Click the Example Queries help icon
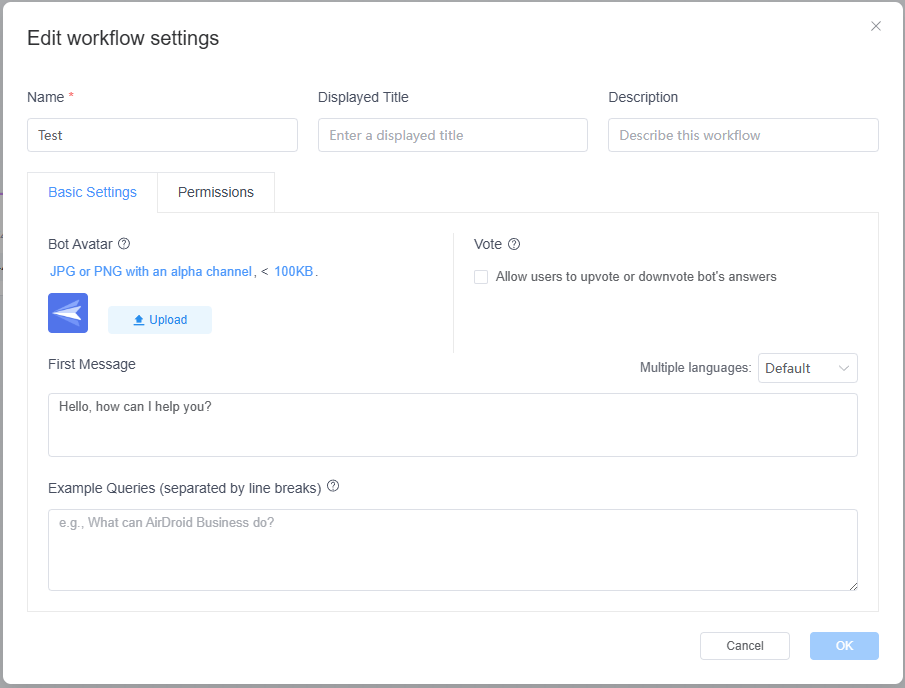This screenshot has width=905, height=688. pyautogui.click(x=333, y=486)
